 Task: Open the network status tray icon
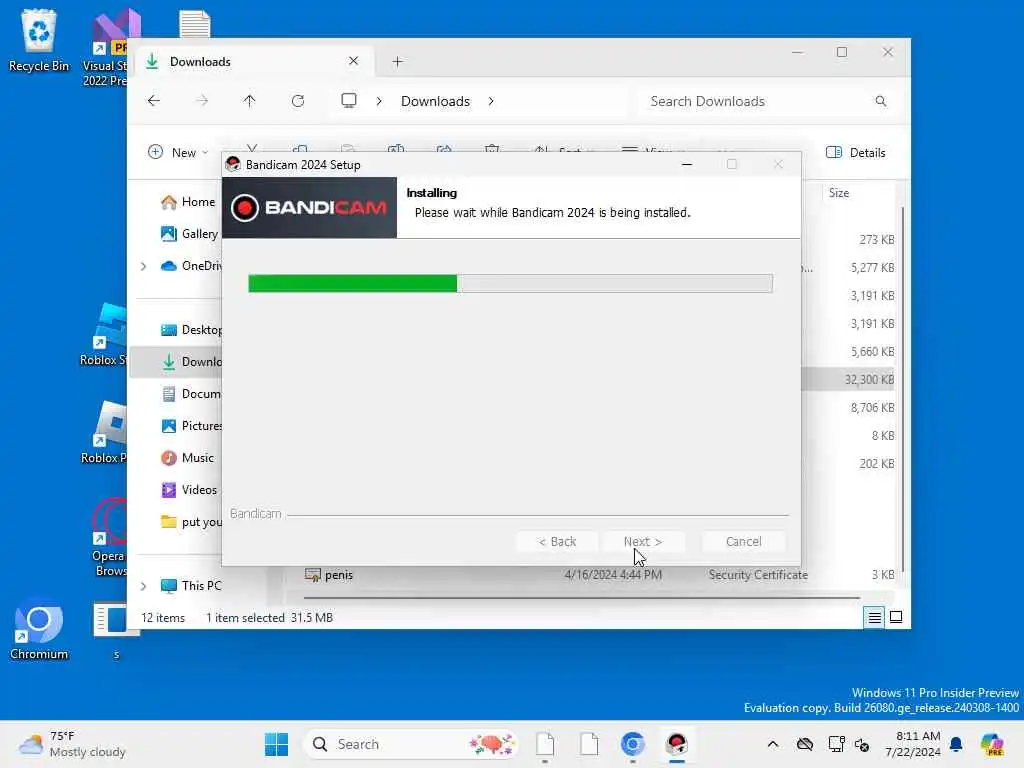pyautogui.click(x=836, y=744)
